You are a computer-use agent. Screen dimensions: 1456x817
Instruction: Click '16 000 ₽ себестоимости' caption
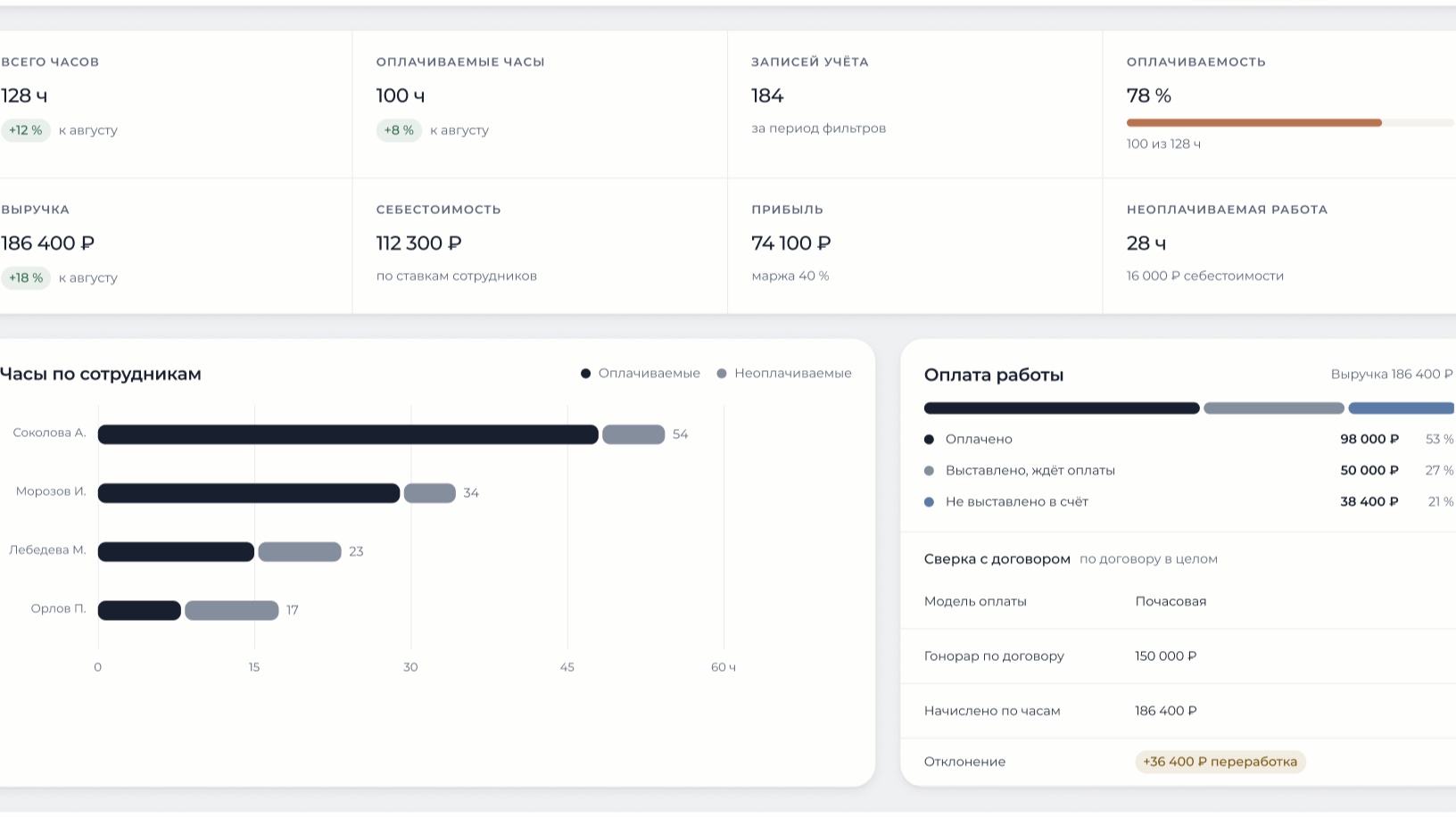pyautogui.click(x=1205, y=276)
